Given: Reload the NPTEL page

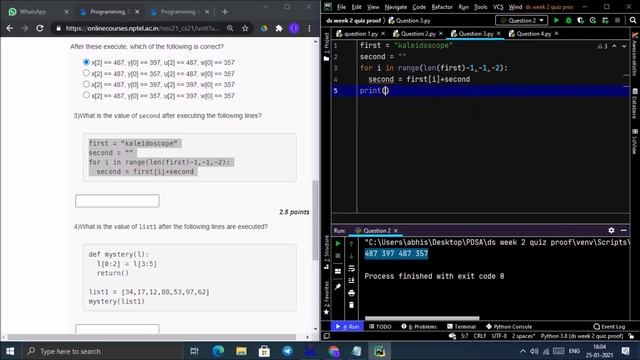Looking at the screenshot, I should (x=40, y=28).
